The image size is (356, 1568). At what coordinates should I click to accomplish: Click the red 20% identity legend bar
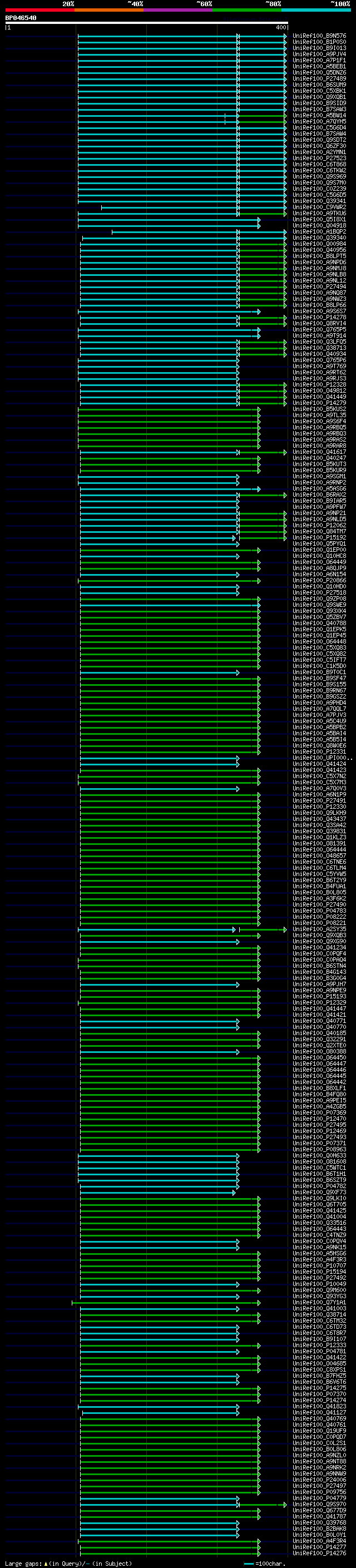tap(39, 10)
